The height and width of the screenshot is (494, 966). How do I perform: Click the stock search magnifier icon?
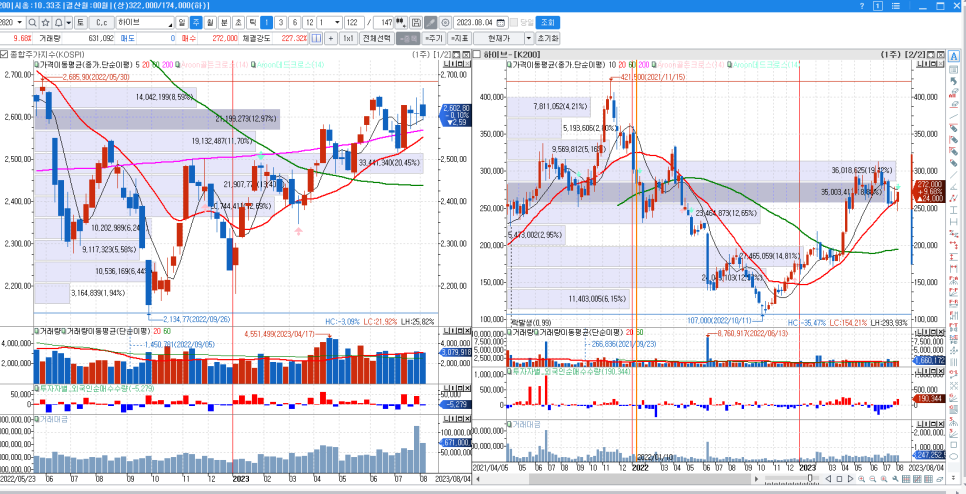coord(33,22)
